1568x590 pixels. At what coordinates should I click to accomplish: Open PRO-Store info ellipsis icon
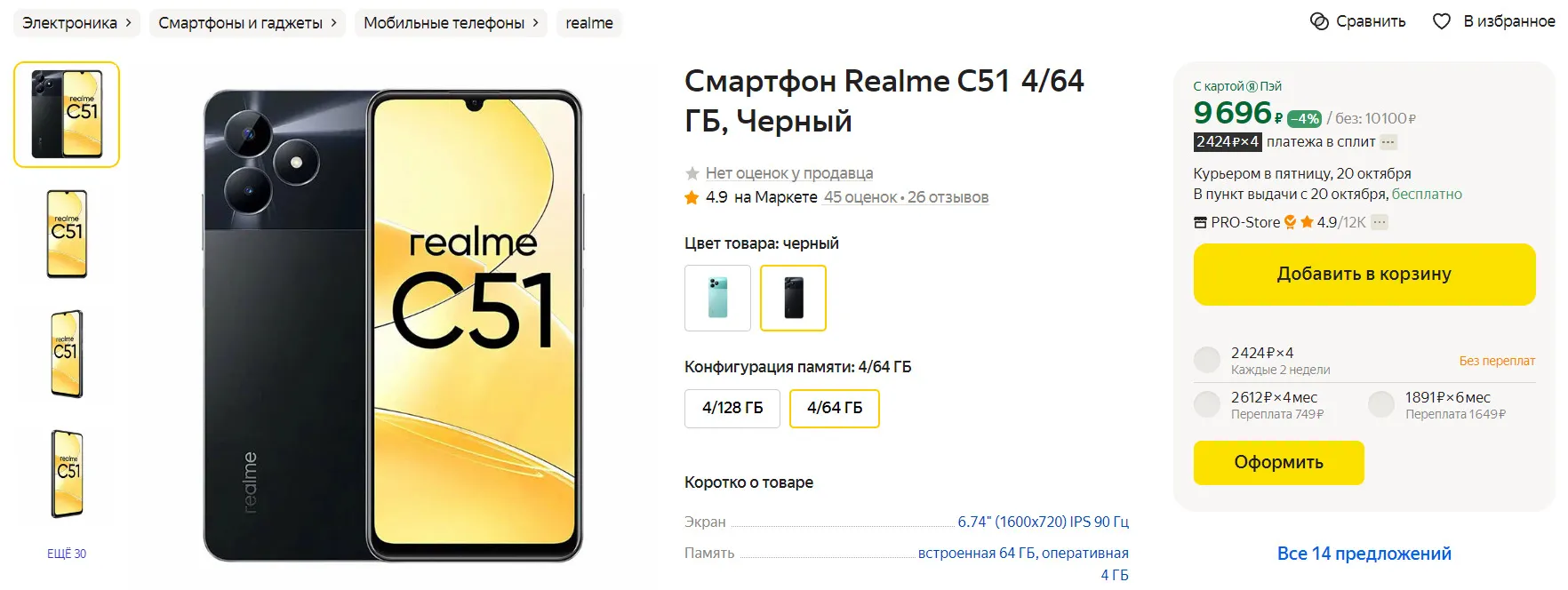coord(1380,222)
